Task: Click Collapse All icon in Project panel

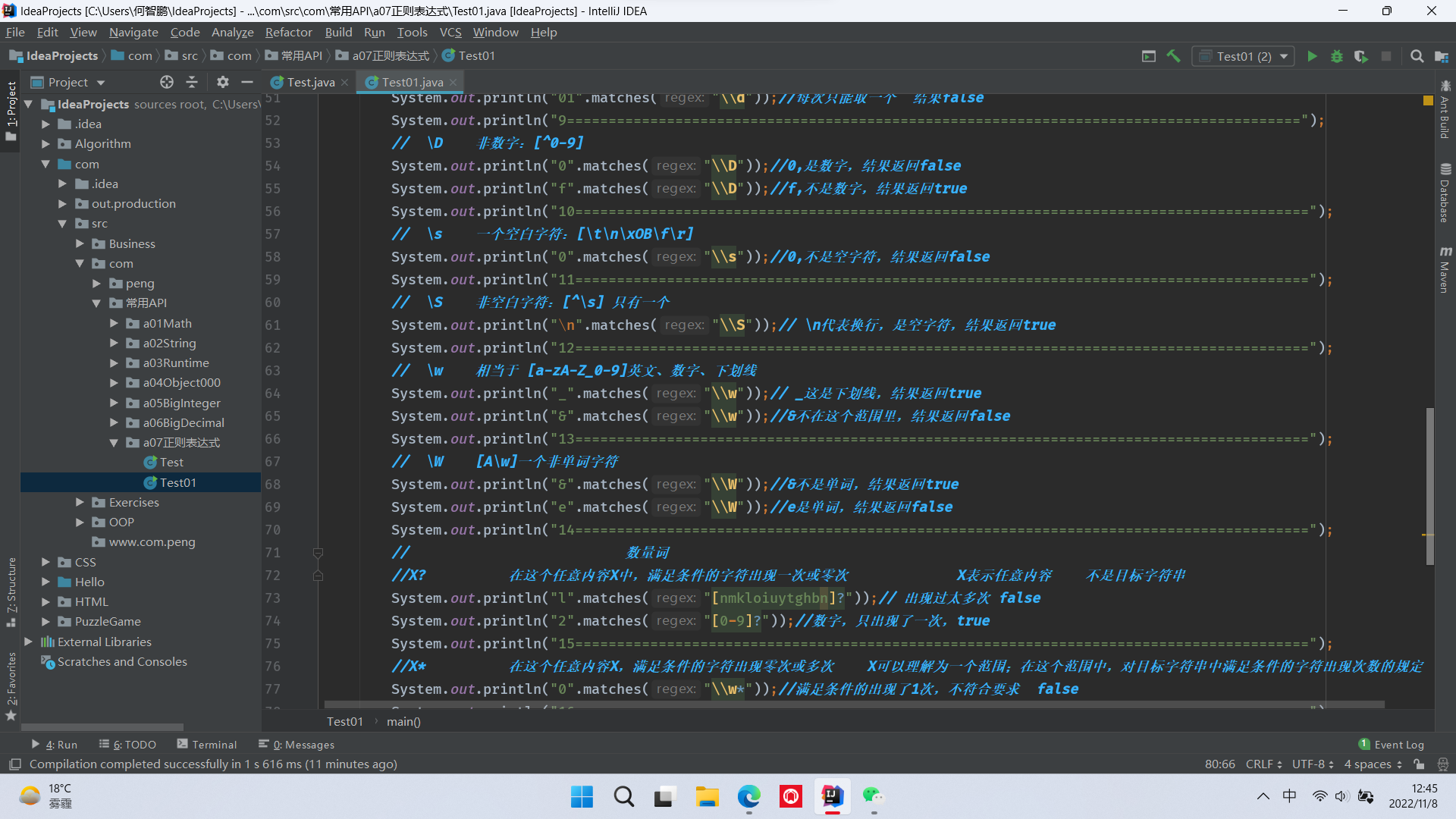Action: pyautogui.click(x=192, y=82)
